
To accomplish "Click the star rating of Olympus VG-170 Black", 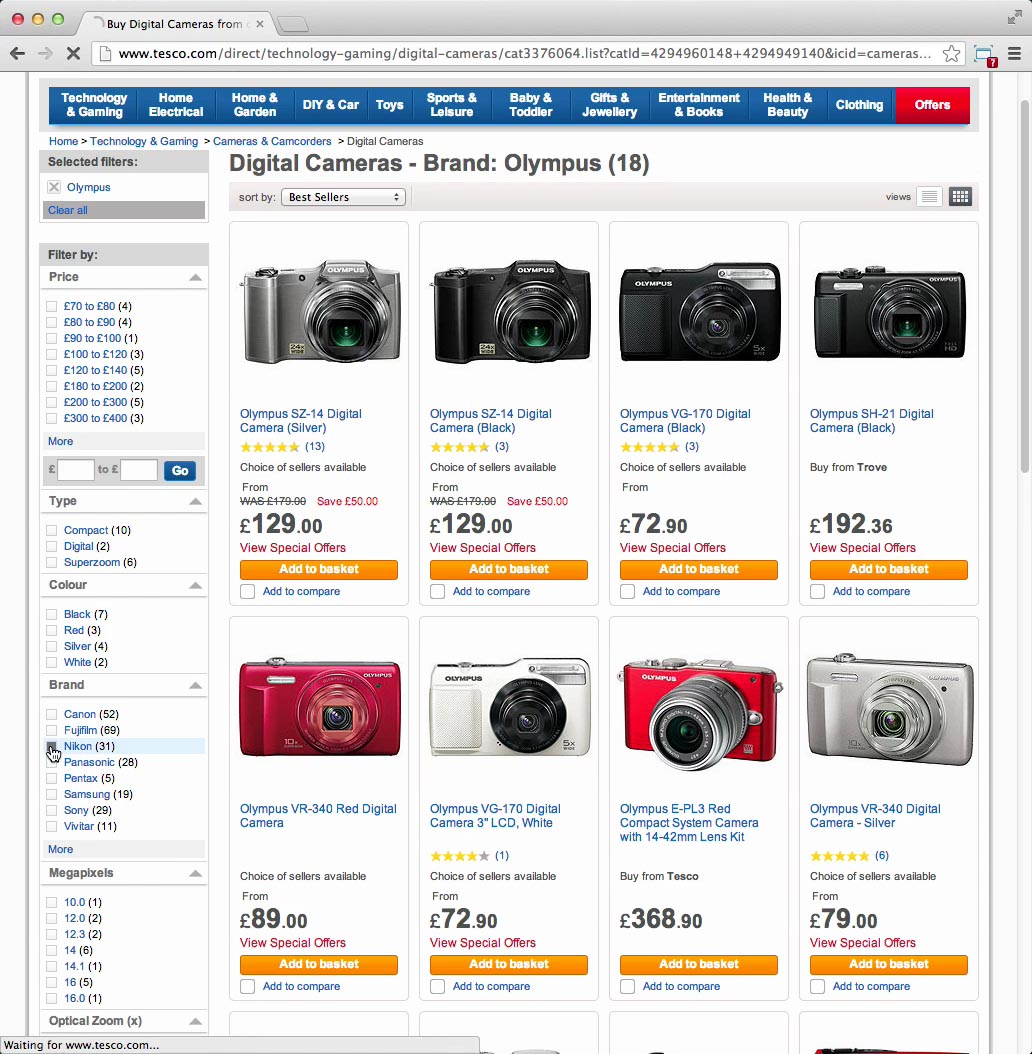I will (649, 447).
